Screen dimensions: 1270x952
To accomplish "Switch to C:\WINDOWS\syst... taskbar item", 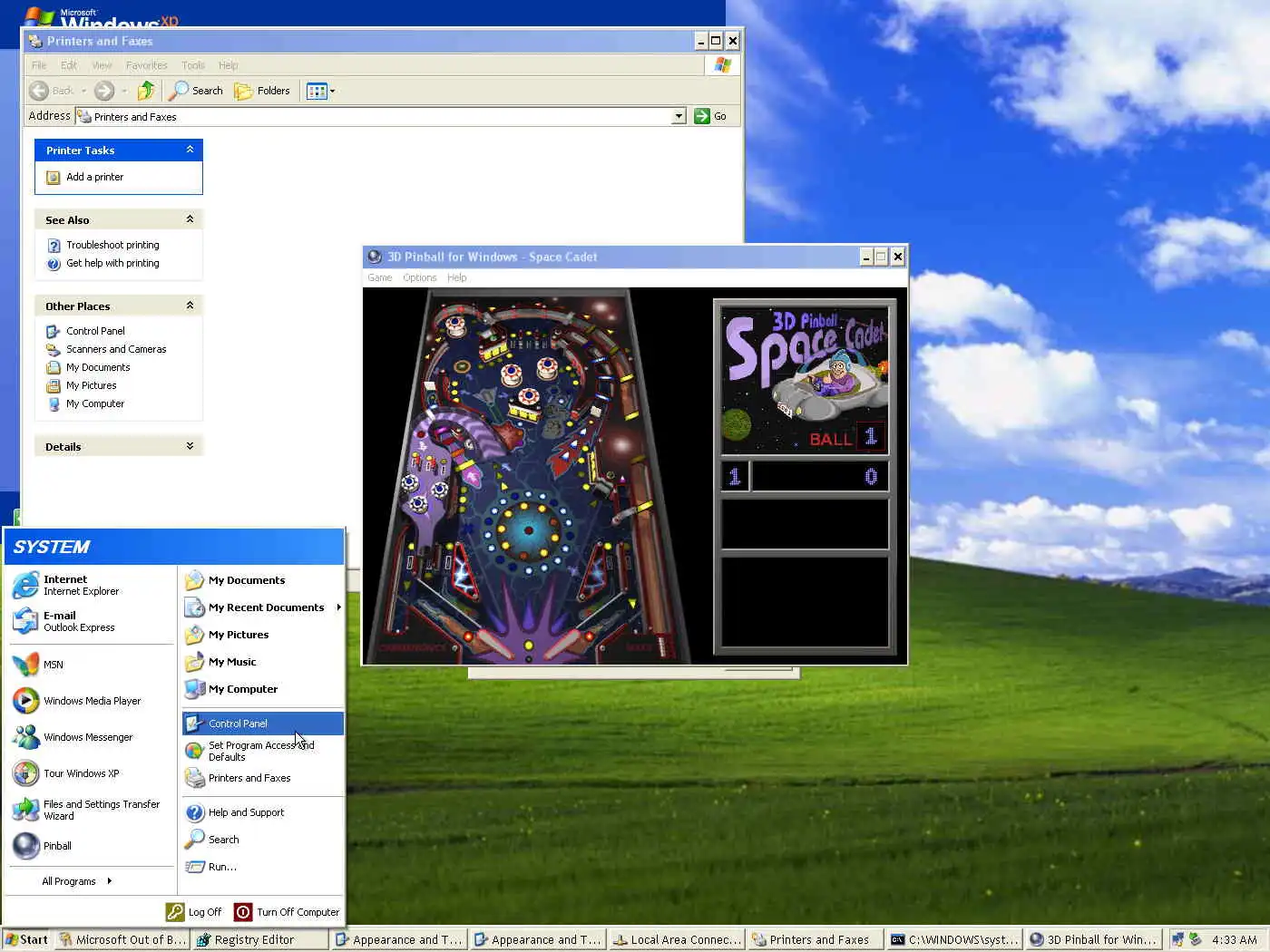I will 953,939.
